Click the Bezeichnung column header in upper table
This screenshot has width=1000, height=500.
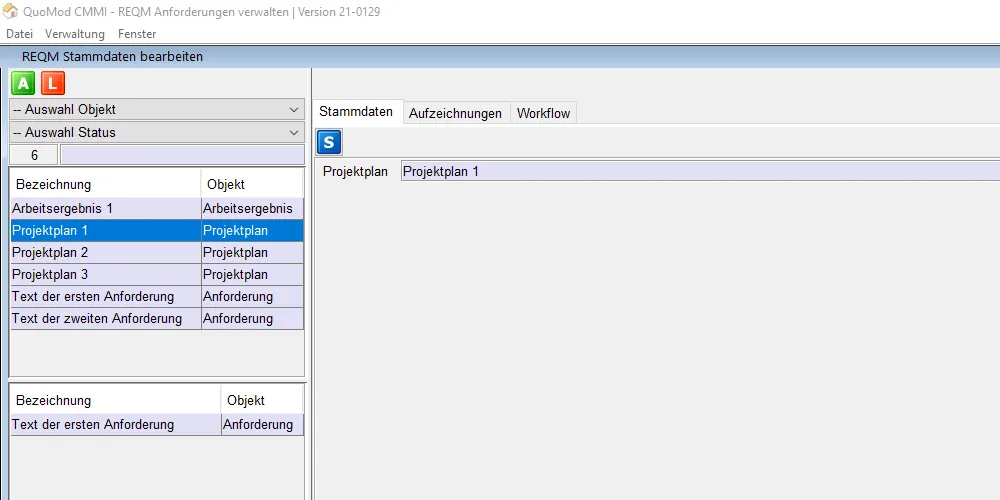[x=105, y=184]
